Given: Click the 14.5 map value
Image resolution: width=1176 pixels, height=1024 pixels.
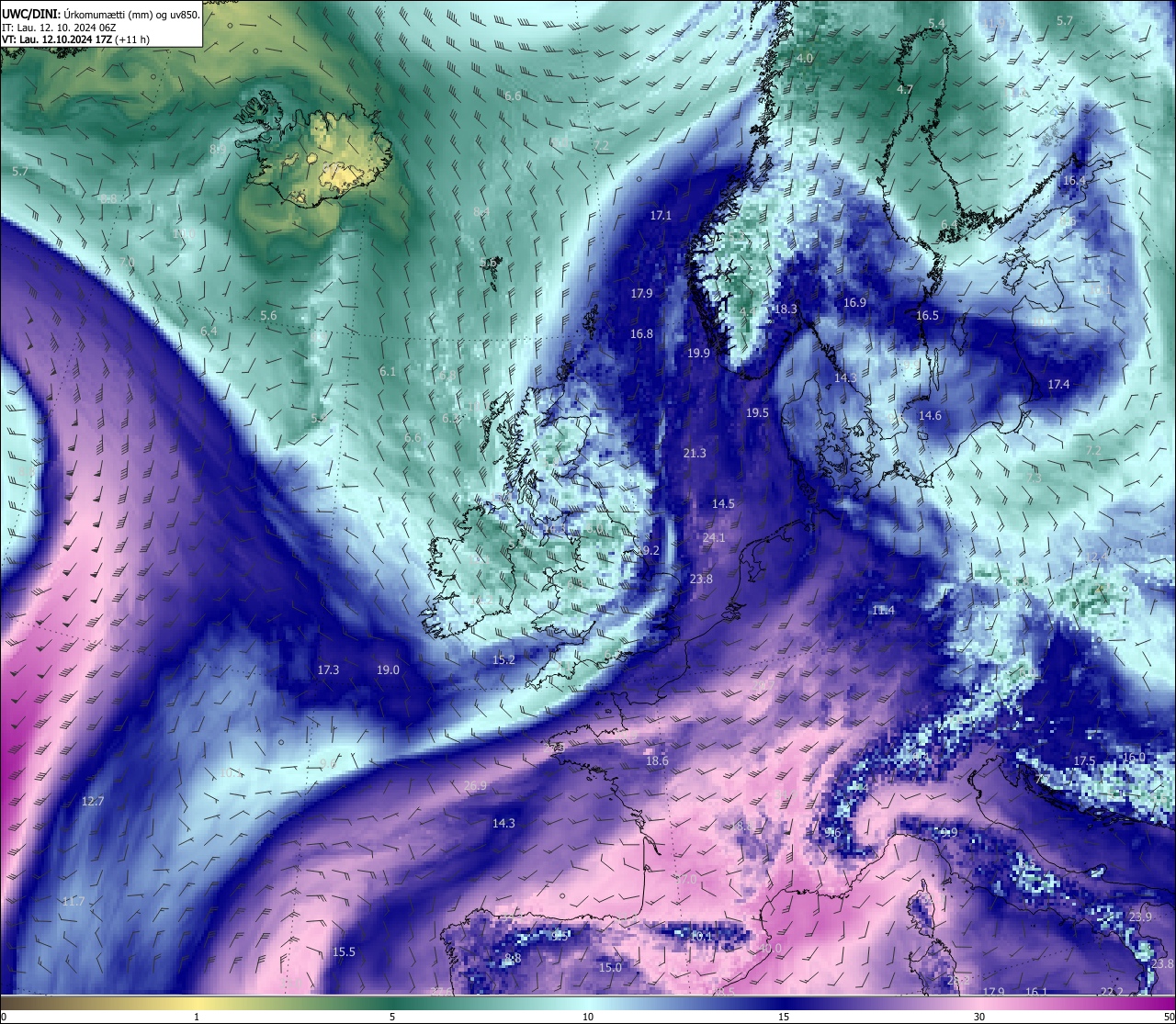Looking at the screenshot, I should [x=723, y=503].
